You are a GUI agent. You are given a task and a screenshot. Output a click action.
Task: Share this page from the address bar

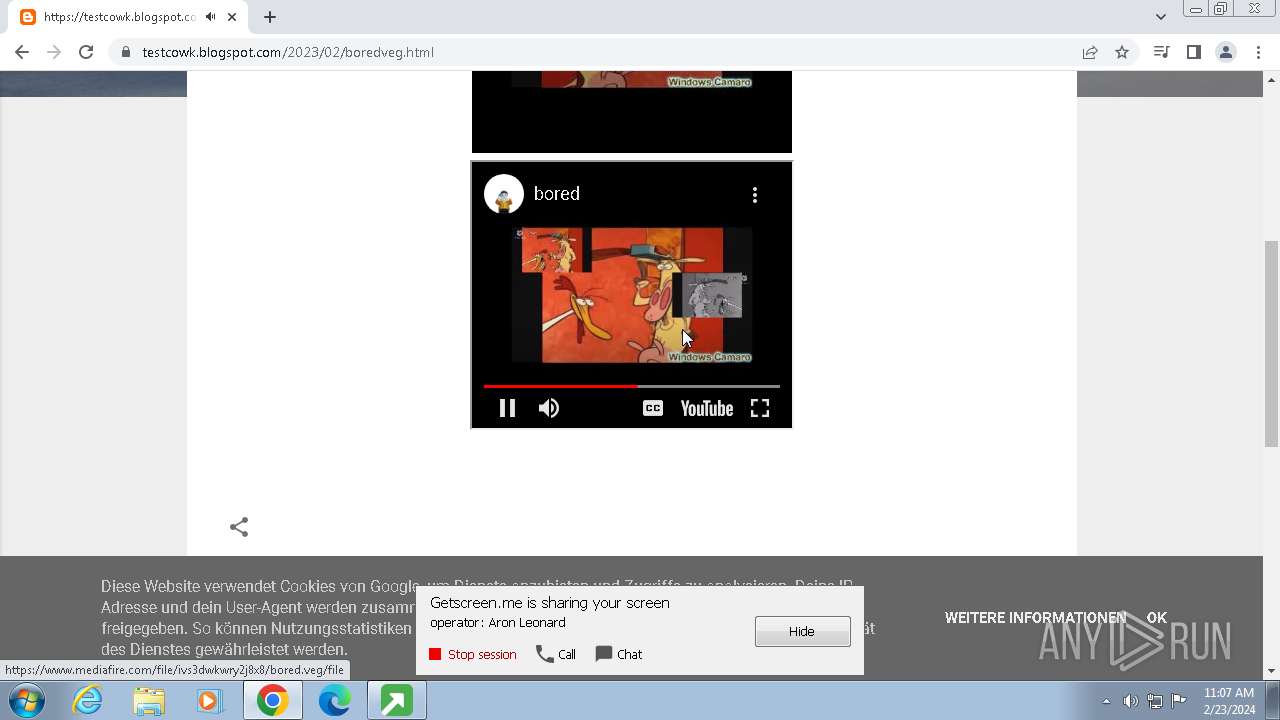point(1090,52)
